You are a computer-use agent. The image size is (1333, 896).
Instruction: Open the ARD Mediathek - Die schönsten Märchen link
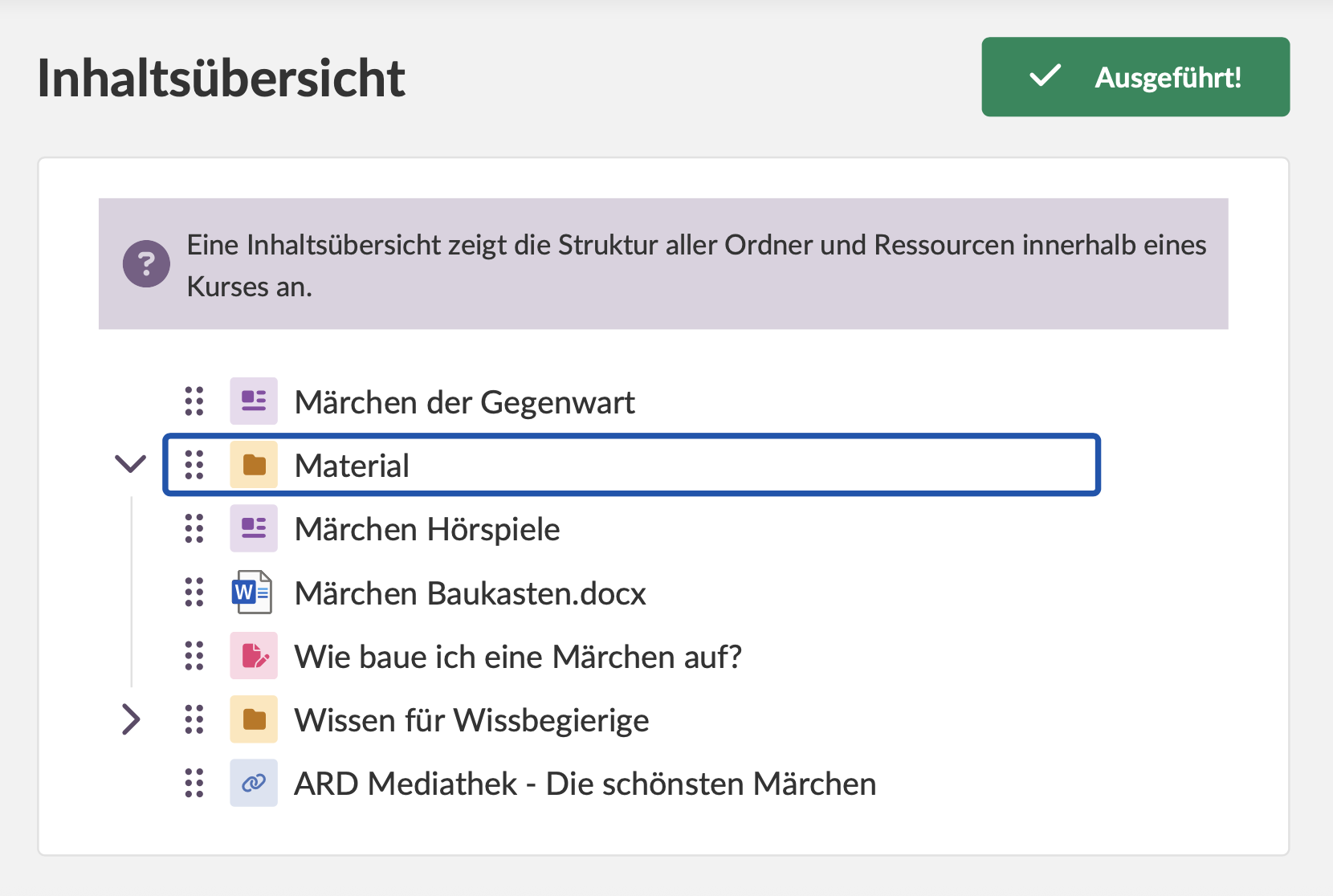(585, 783)
